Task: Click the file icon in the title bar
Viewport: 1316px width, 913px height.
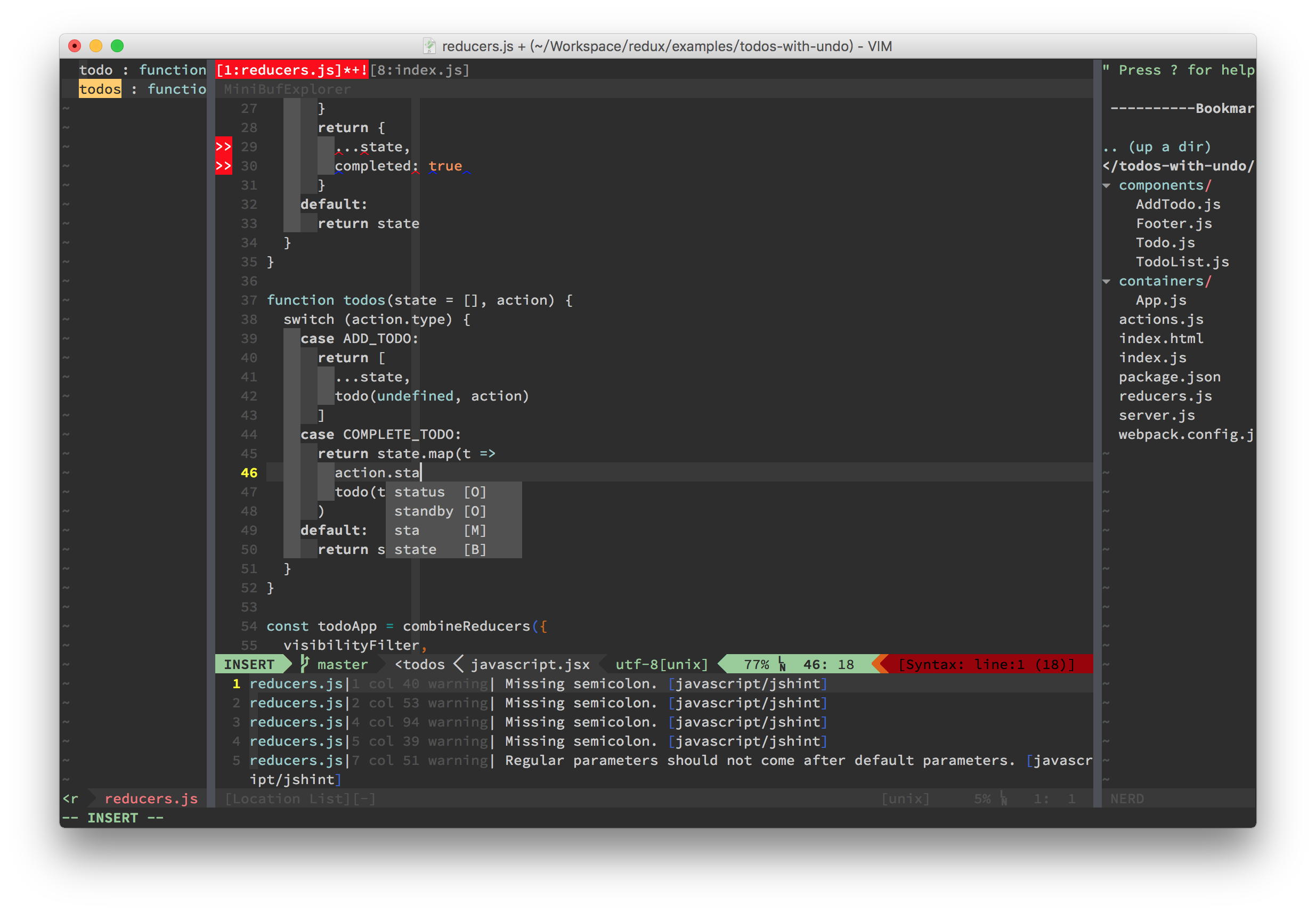Action: [429, 46]
